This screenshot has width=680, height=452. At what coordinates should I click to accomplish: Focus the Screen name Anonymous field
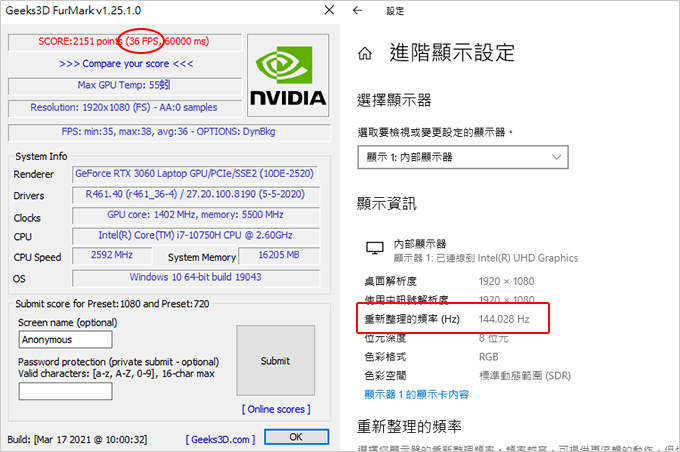click(65, 339)
